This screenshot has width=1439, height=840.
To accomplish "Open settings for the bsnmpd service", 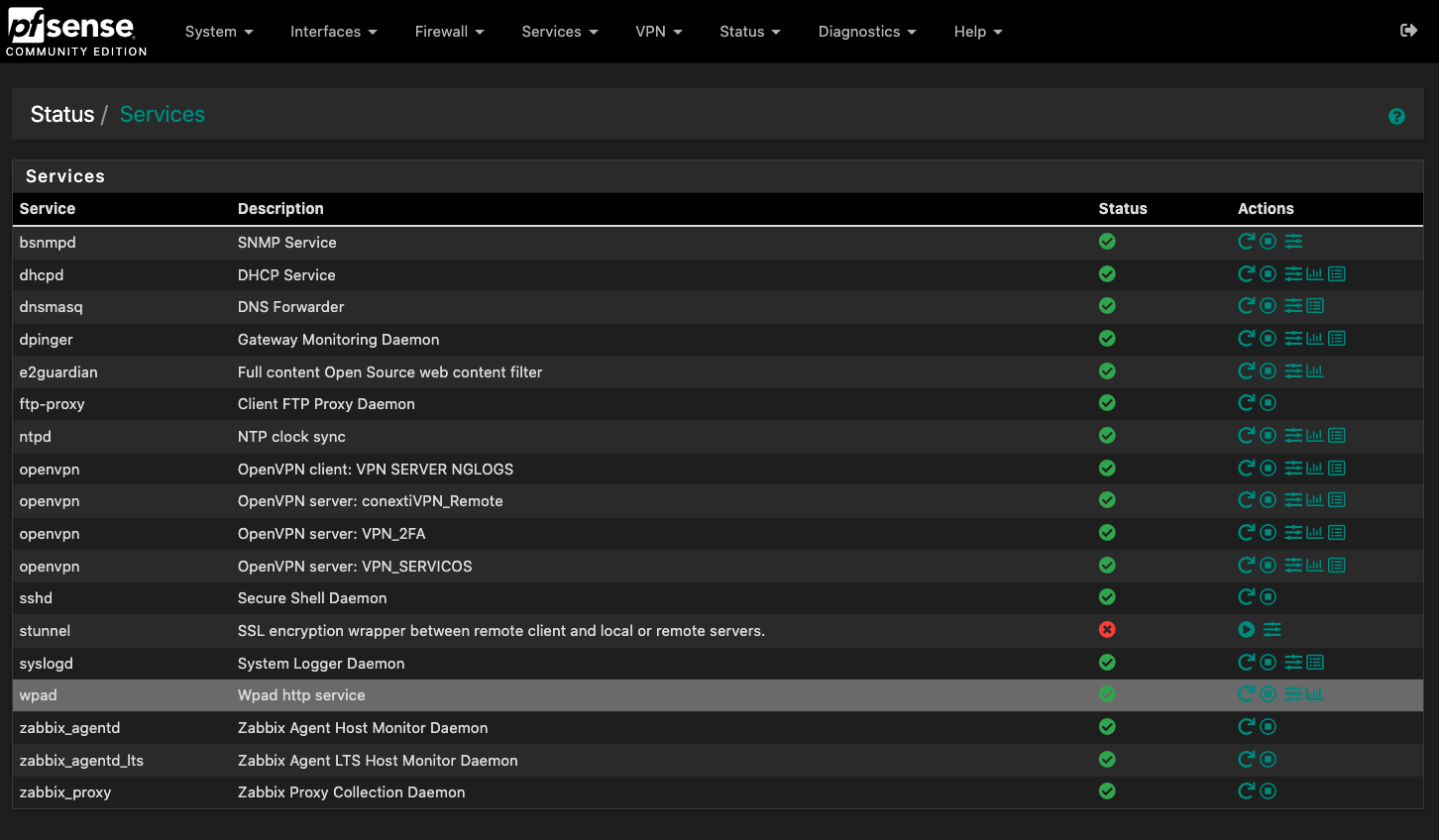I will (x=1293, y=241).
